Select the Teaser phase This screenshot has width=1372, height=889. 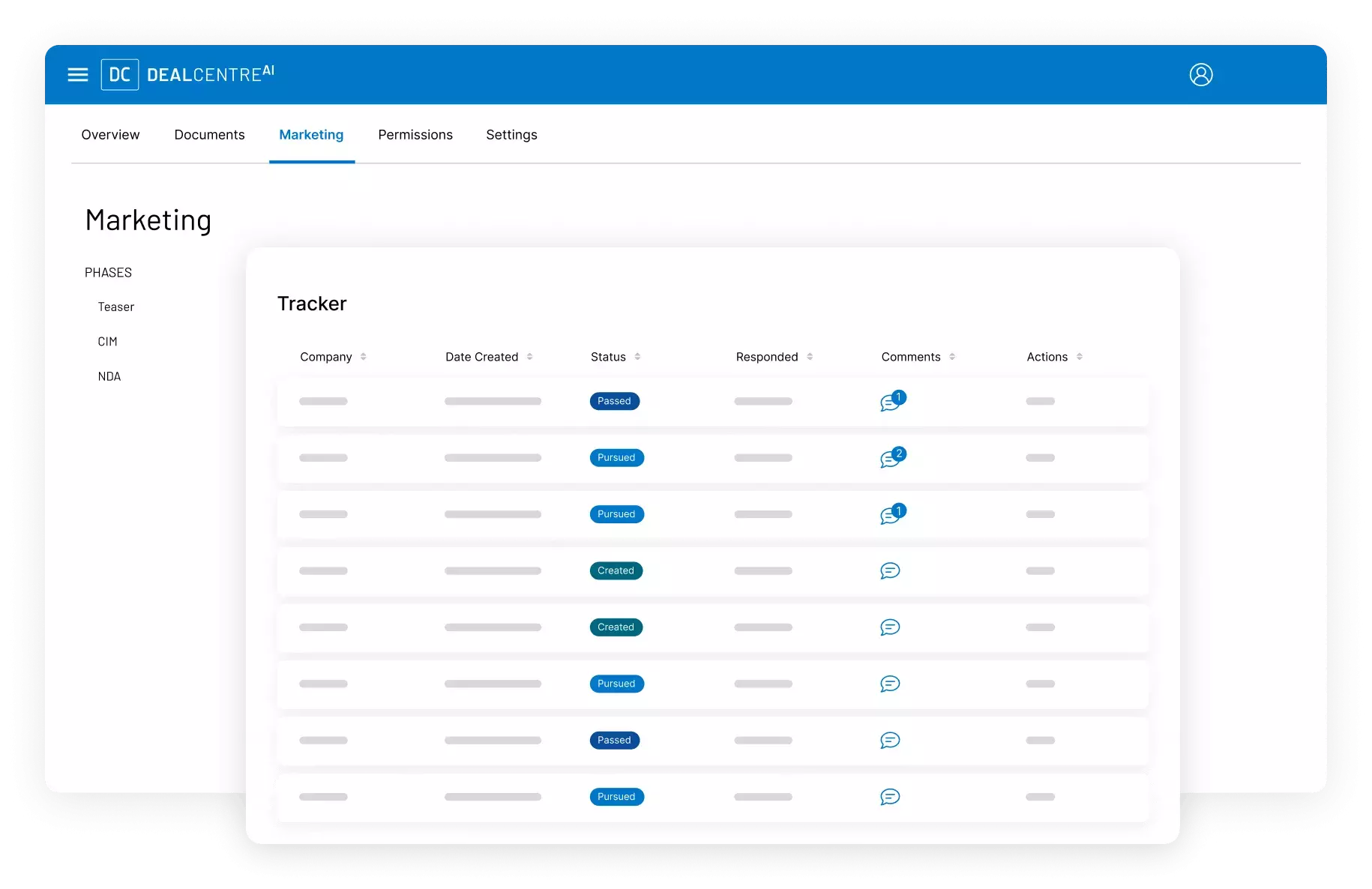tap(116, 307)
